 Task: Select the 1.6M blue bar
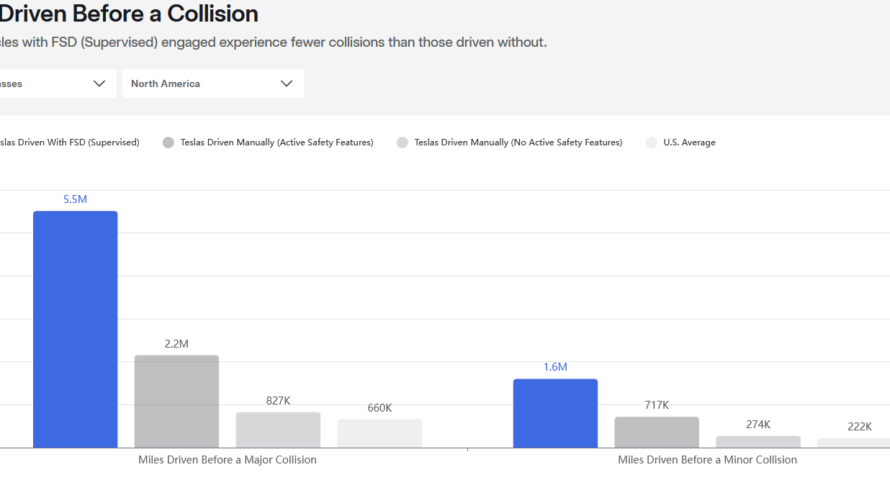[555, 413]
